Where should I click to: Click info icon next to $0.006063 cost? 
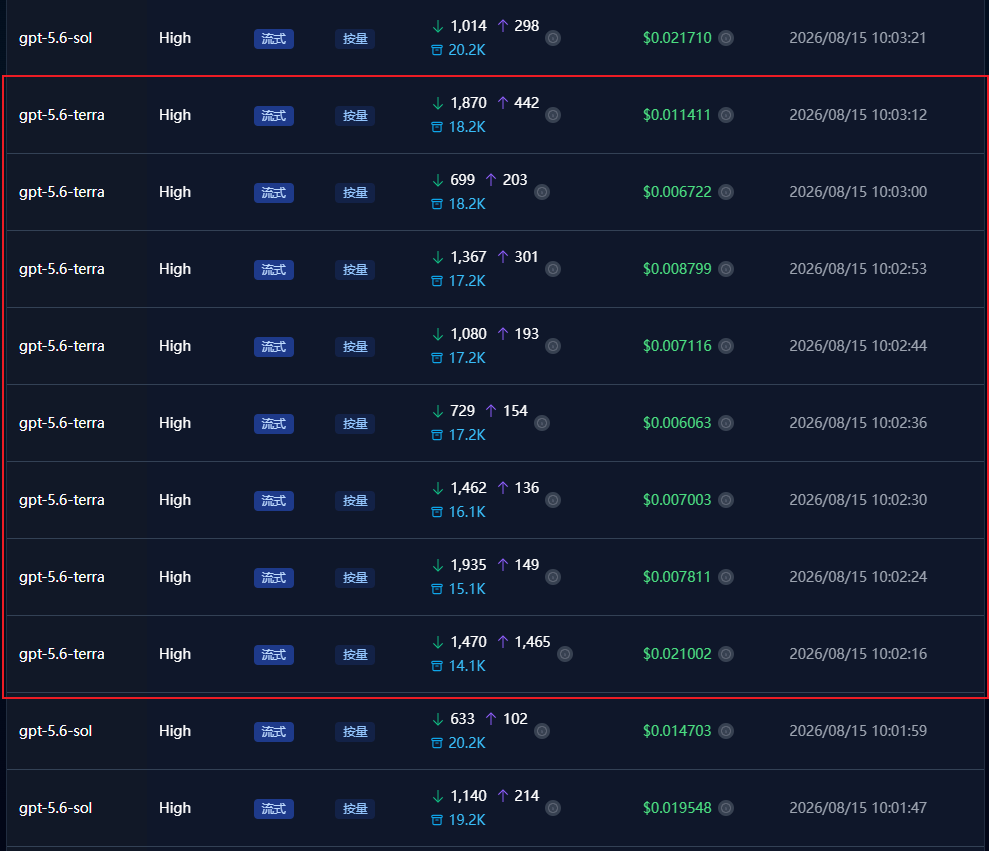[x=726, y=423]
